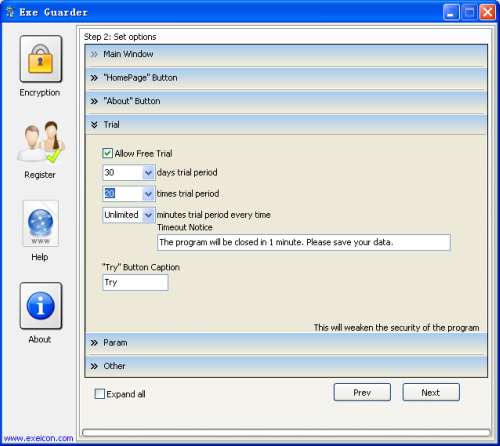Open the minutes trial period dropdown

click(x=148, y=215)
